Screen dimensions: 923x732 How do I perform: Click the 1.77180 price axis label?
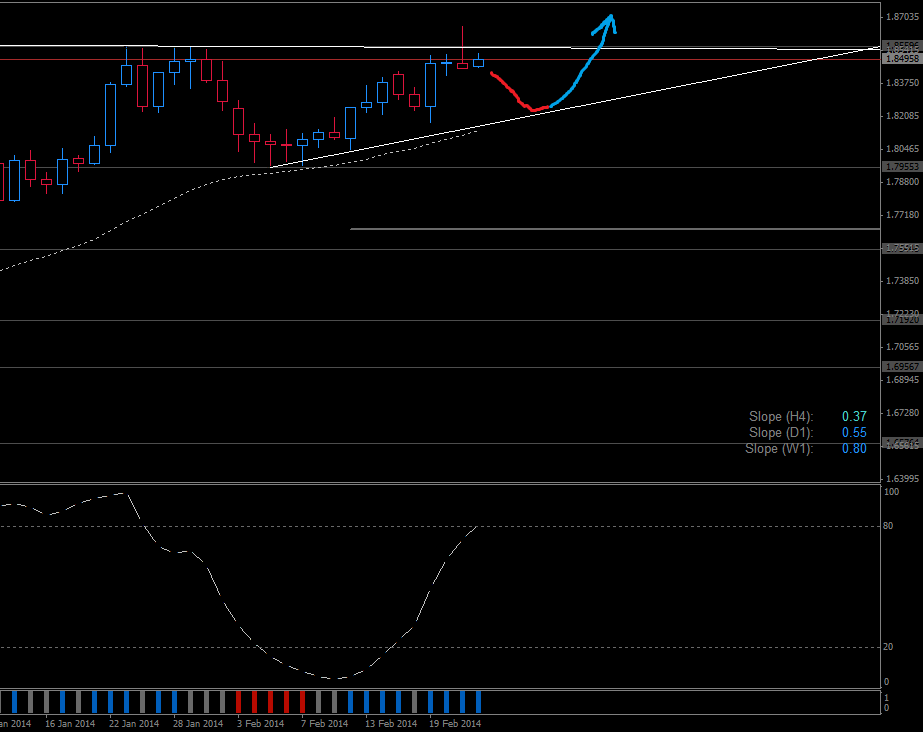coord(902,215)
